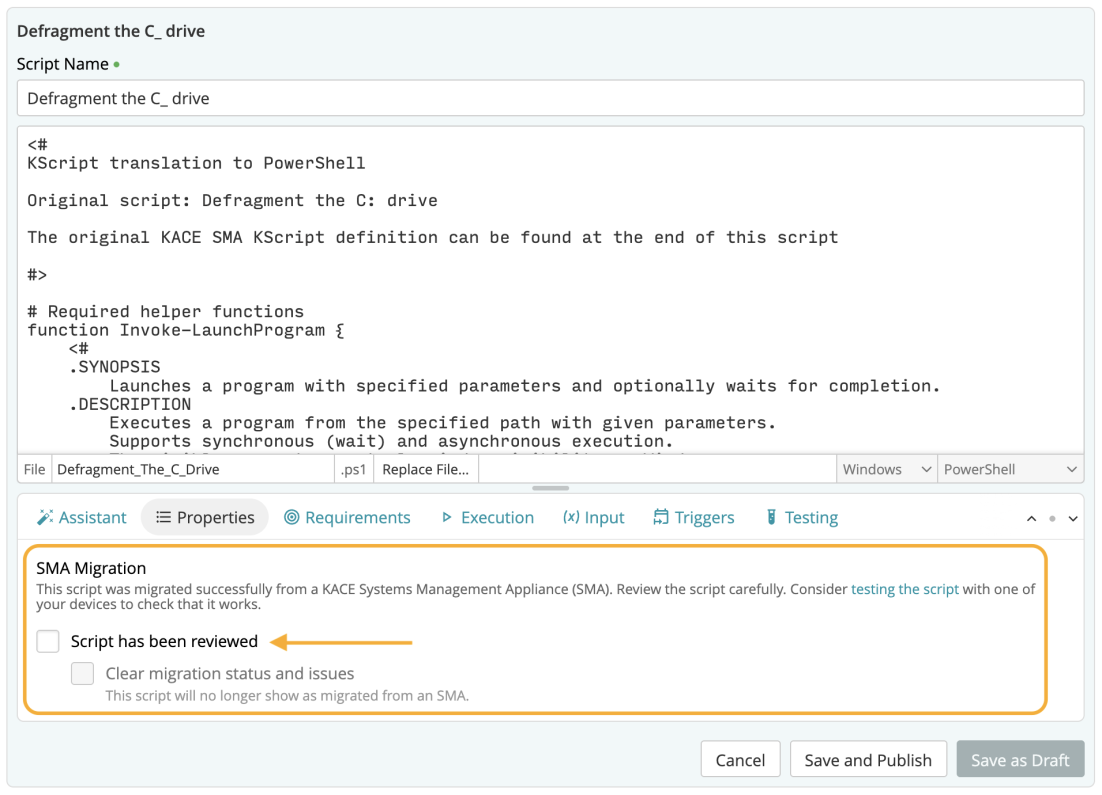Expand the panel using the down chevron
This screenshot has width=1102, height=795.
(1073, 519)
